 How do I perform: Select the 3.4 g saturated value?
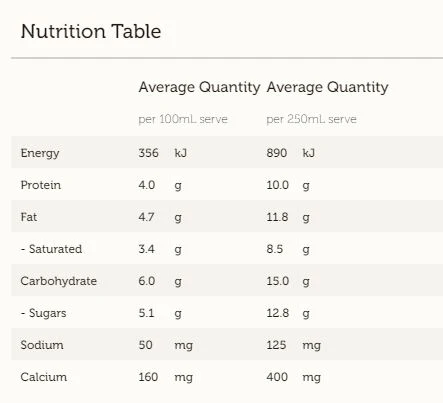click(160, 249)
